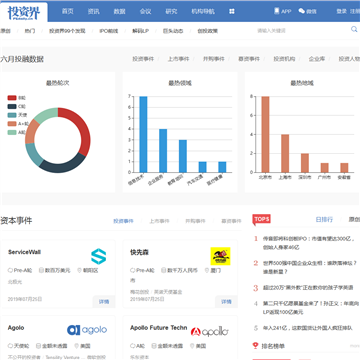Click the Agolo company name
Viewport: 360px width, 360px height.
tap(16, 328)
